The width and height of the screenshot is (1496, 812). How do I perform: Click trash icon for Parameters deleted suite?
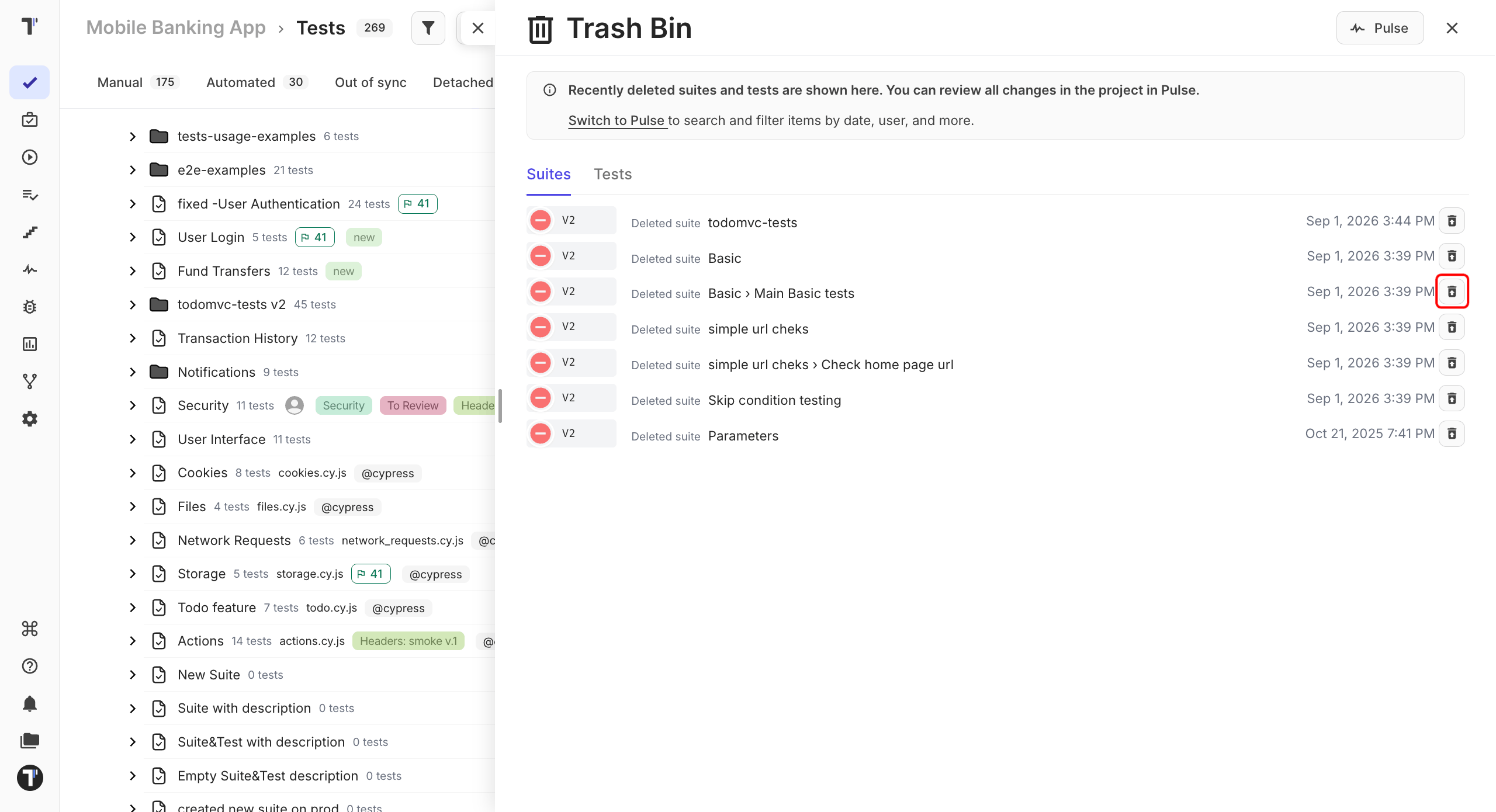point(1452,433)
